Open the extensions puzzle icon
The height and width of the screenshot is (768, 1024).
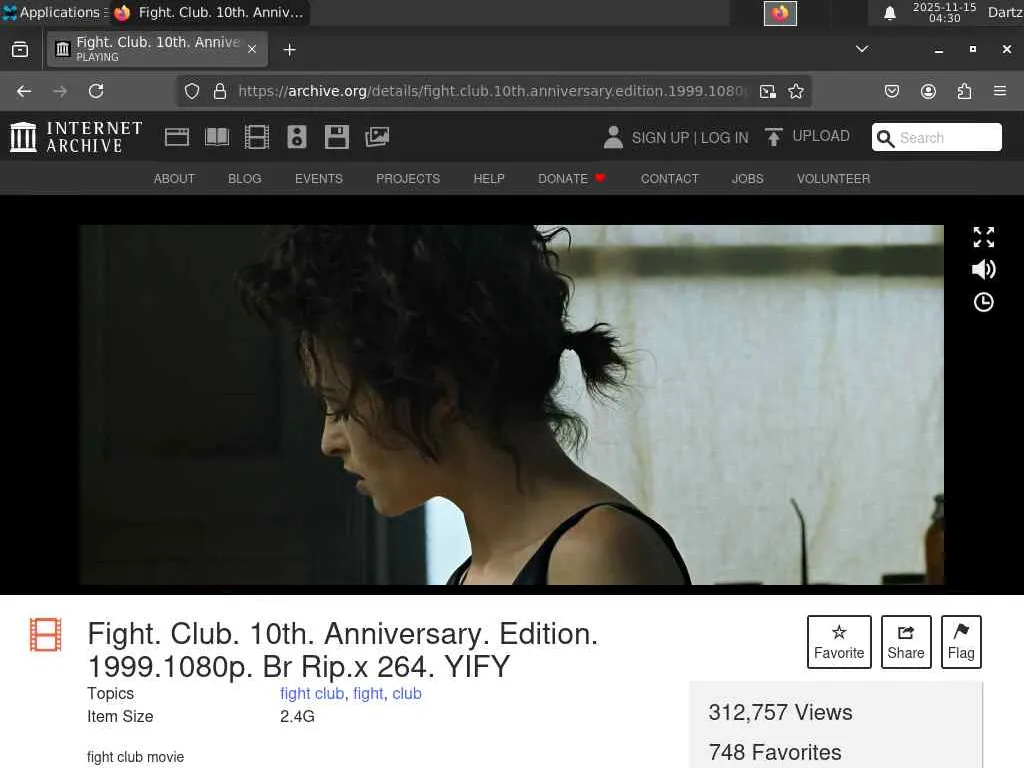tap(964, 91)
